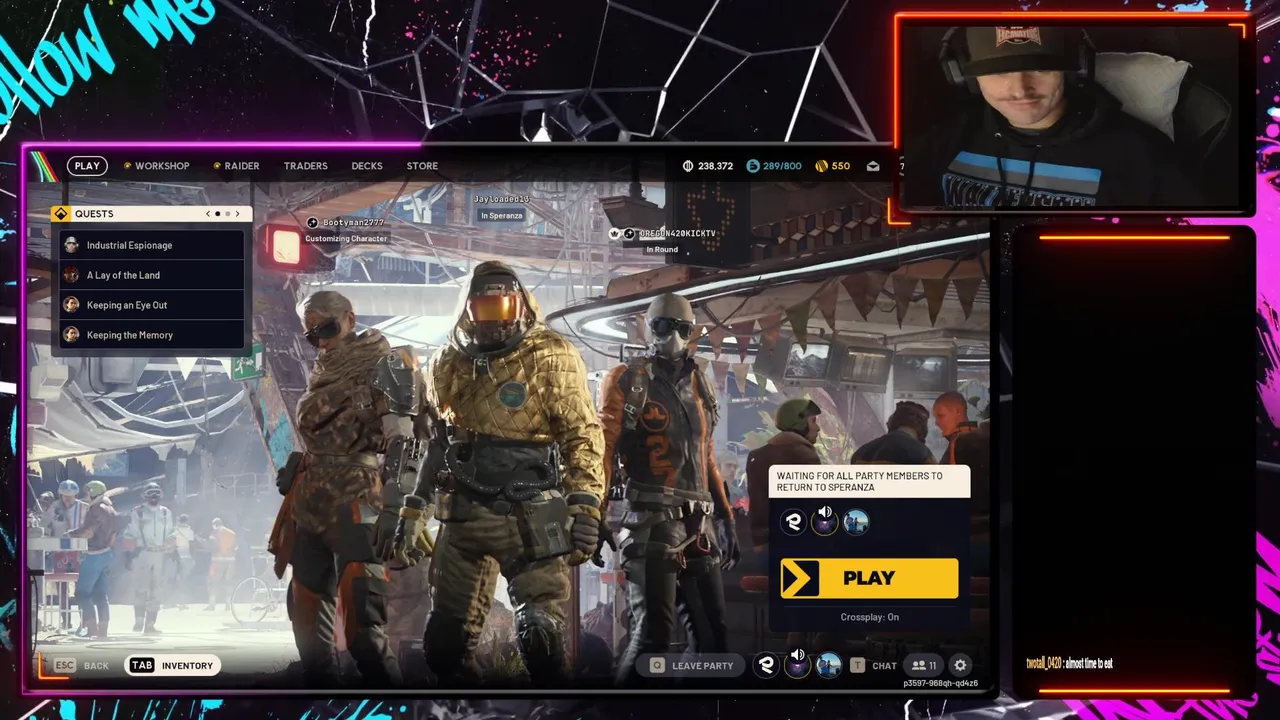This screenshot has height=720, width=1280.
Task: Click the T key icon beside Chat
Action: 857,665
